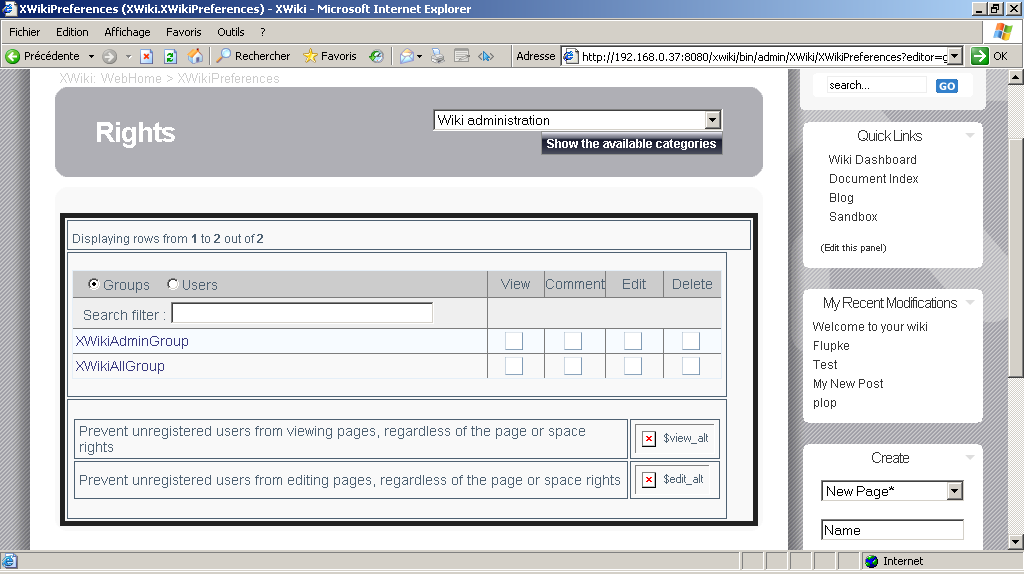This screenshot has width=1024, height=574.
Task: Click the forward navigation arrow icon
Action: (110, 57)
